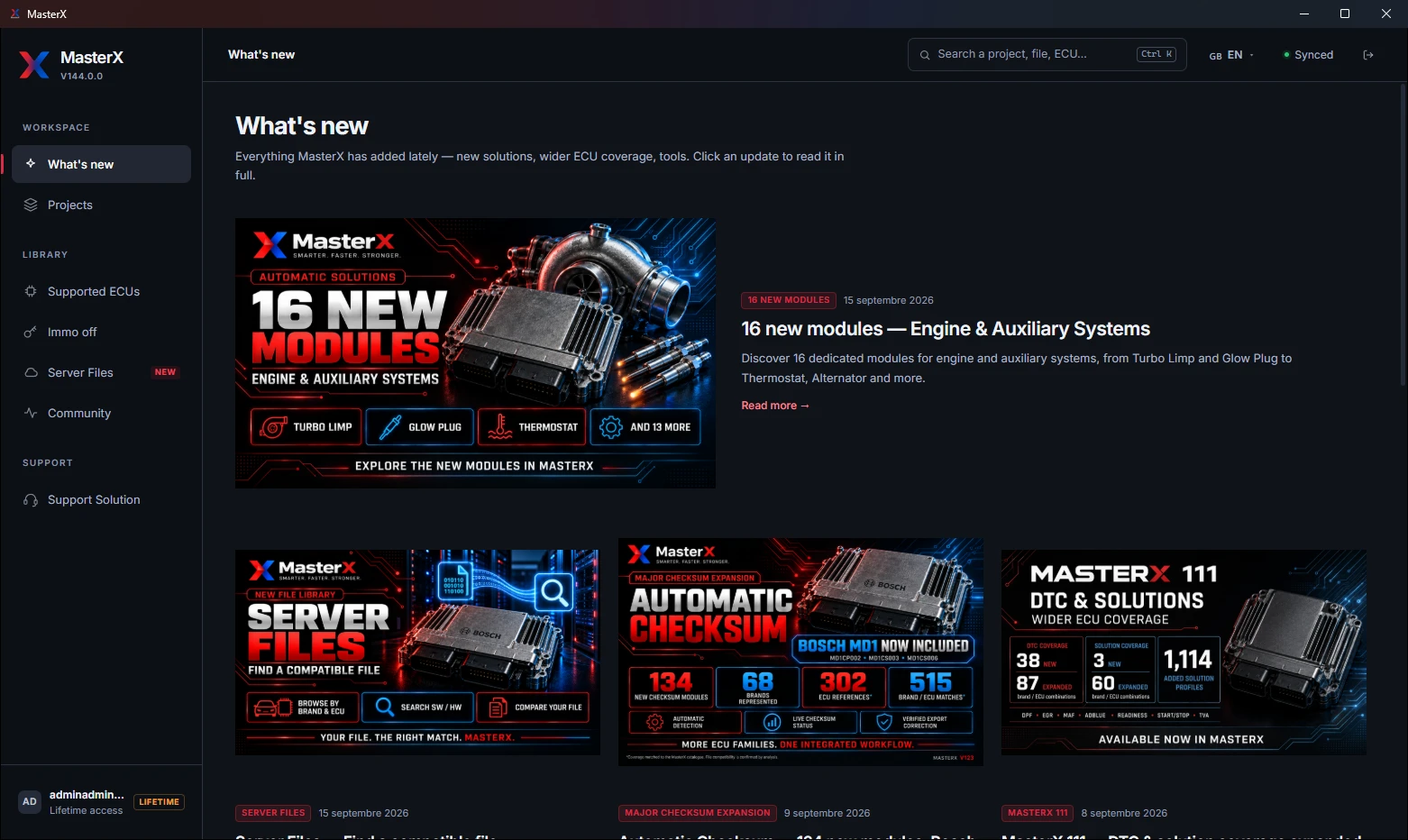Open the 16 new modules article title
Screen dimensions: 1408x840
[x=946, y=329]
